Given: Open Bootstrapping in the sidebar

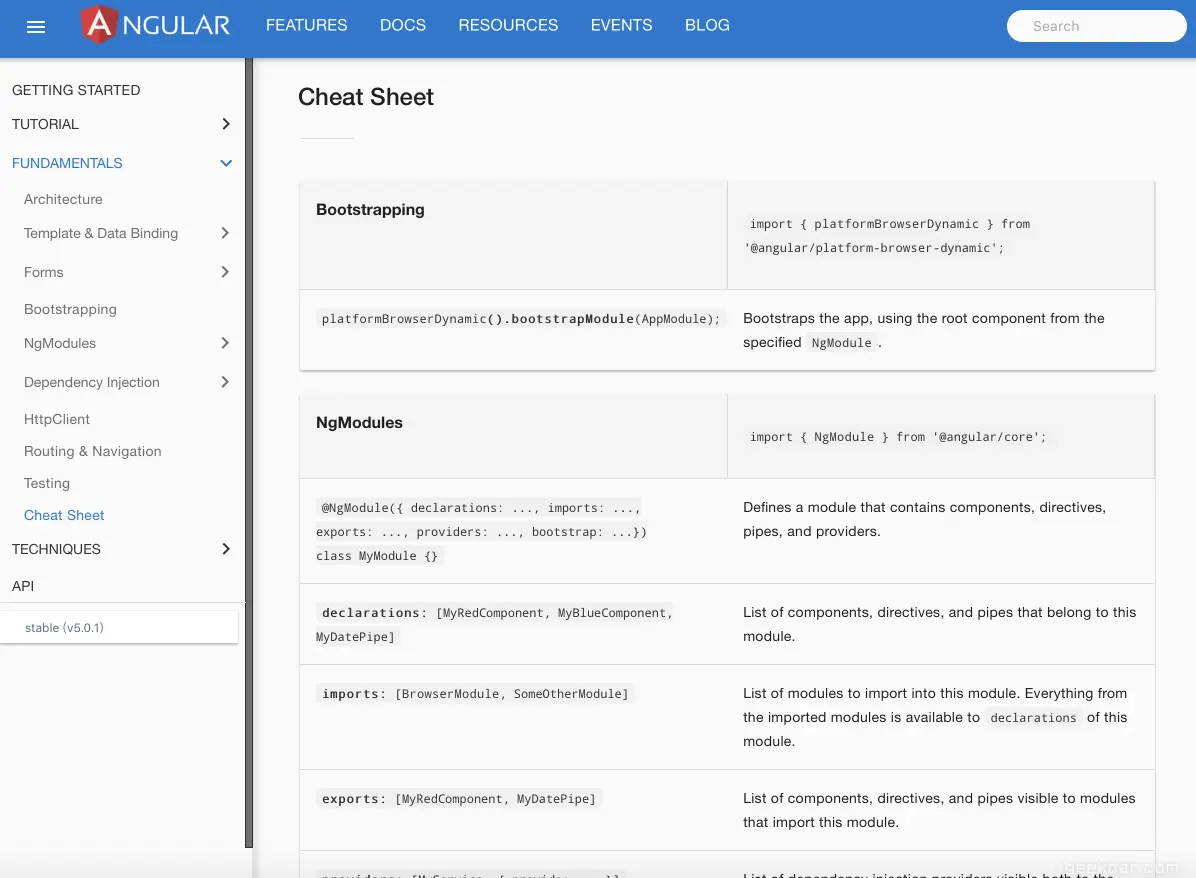Looking at the screenshot, I should [x=70, y=309].
